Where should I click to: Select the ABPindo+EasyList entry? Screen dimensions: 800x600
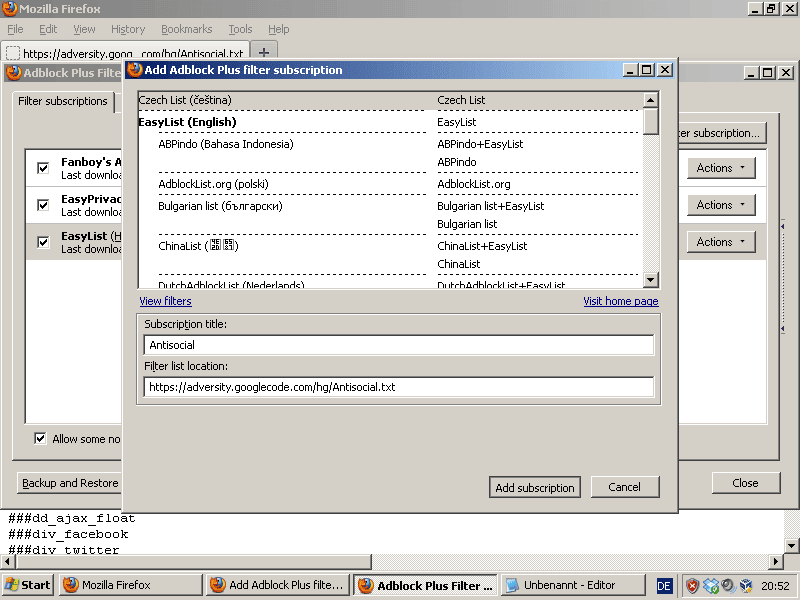480,144
